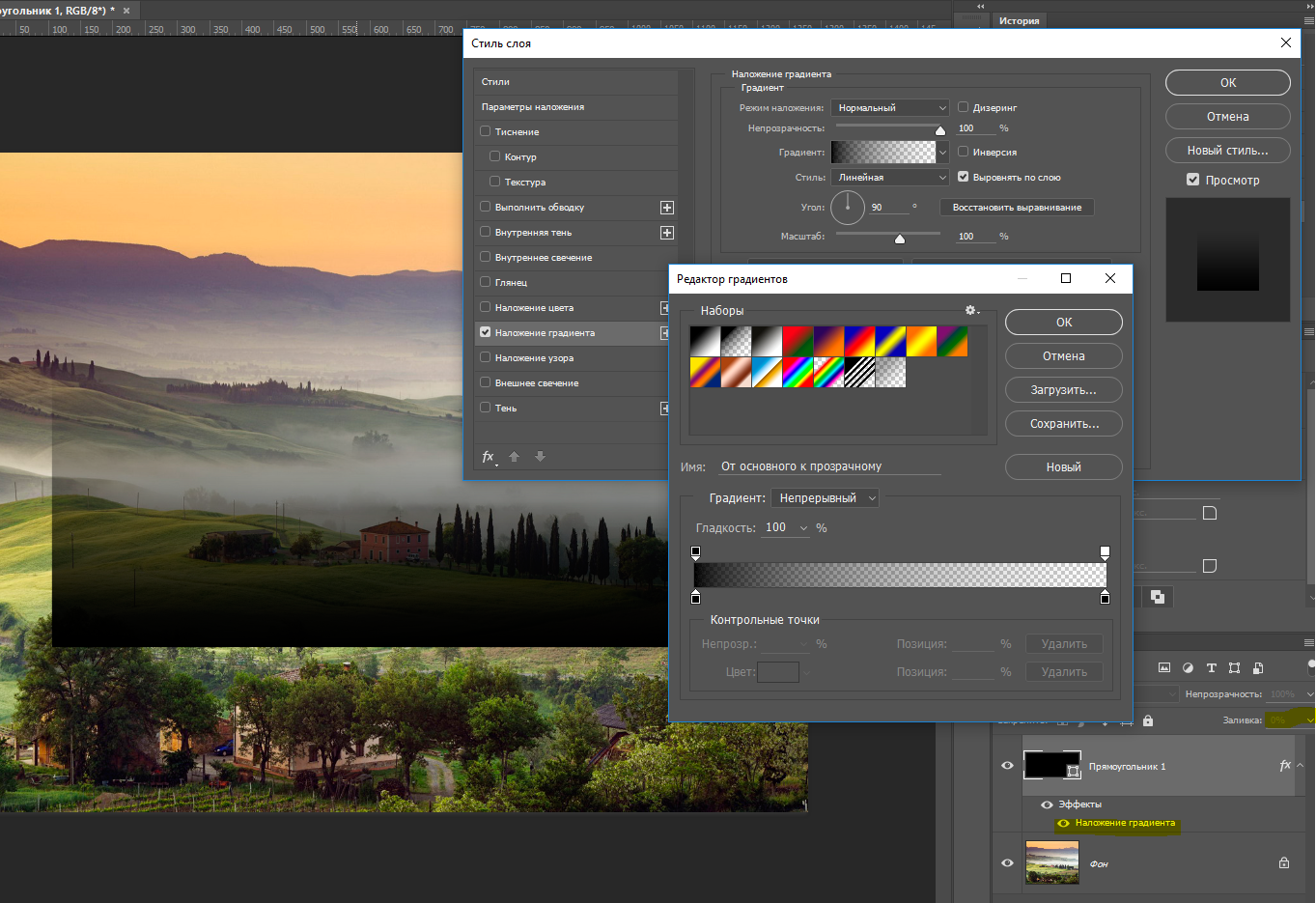Screen dimensions: 1316x903
Task: Expand the Стиль Линейная dropdown
Action: pos(890,178)
